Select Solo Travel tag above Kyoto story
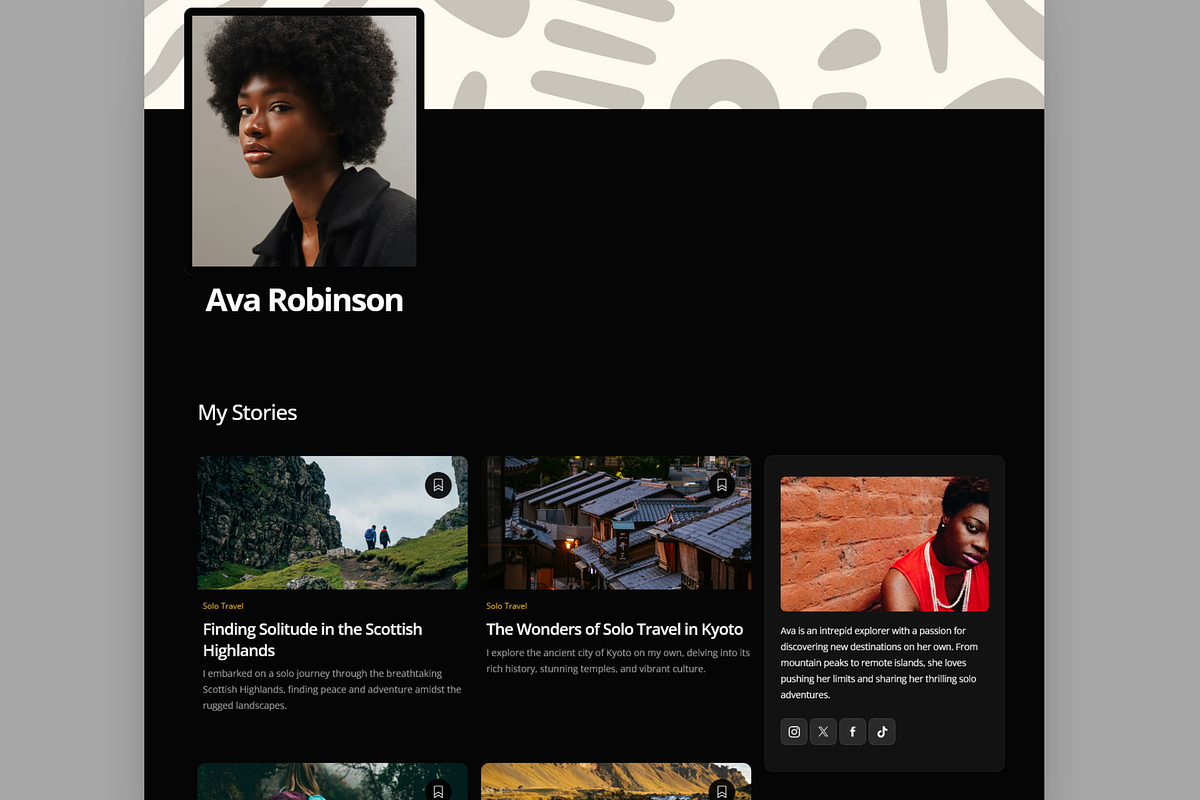 [x=507, y=606]
